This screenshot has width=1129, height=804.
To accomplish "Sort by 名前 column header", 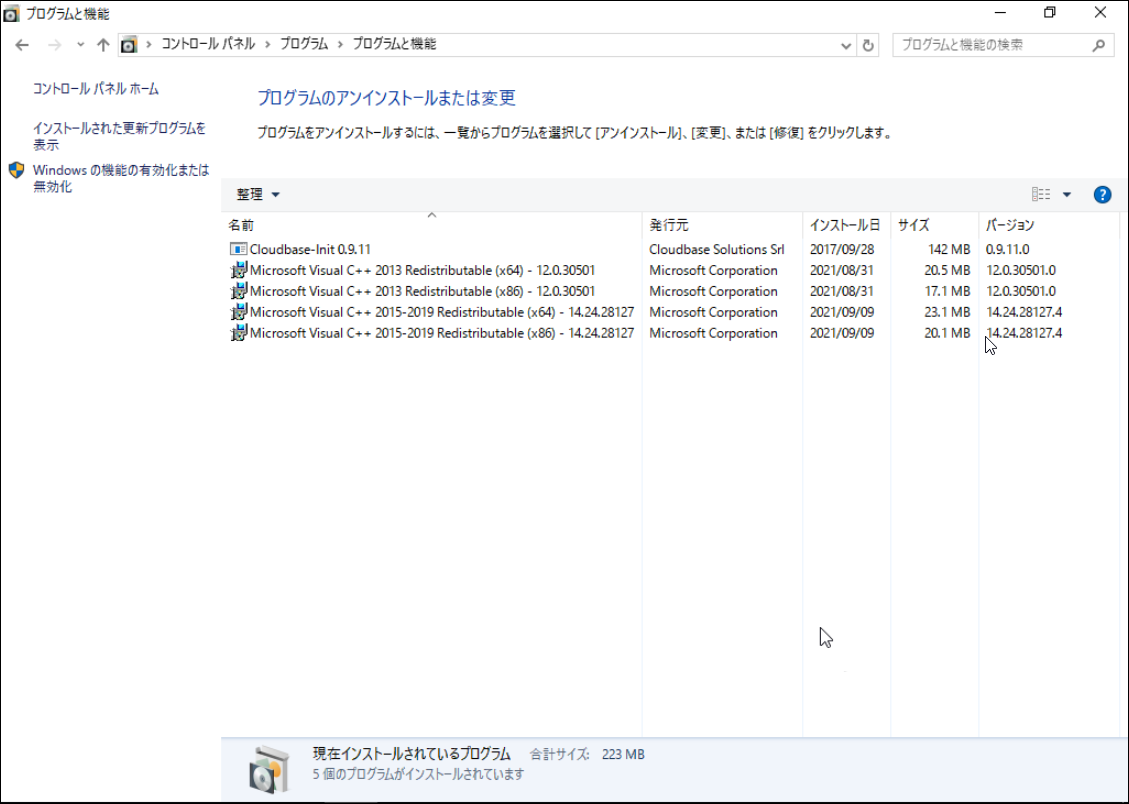I will point(431,225).
